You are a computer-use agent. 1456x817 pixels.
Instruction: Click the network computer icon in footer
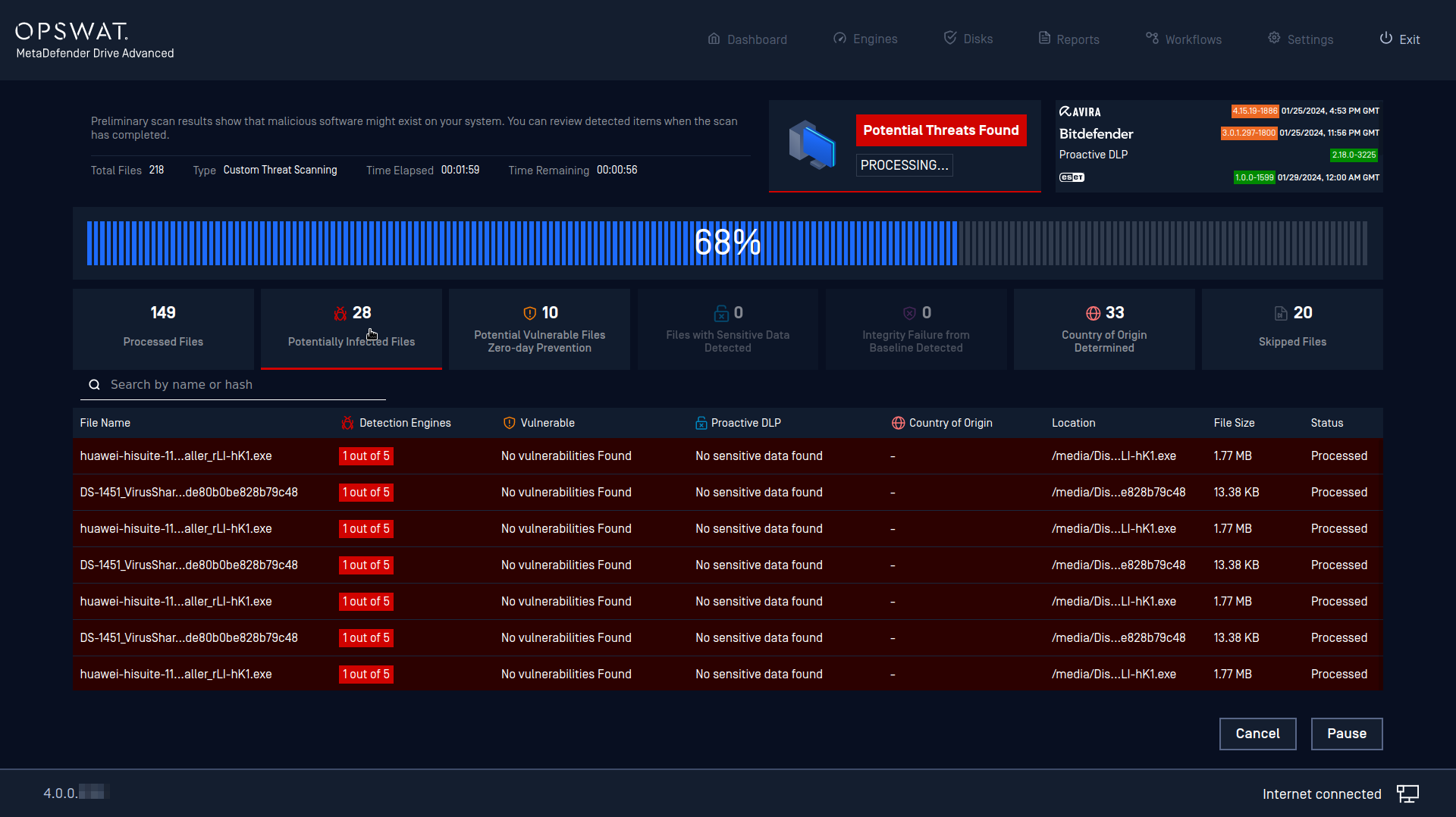point(1407,794)
